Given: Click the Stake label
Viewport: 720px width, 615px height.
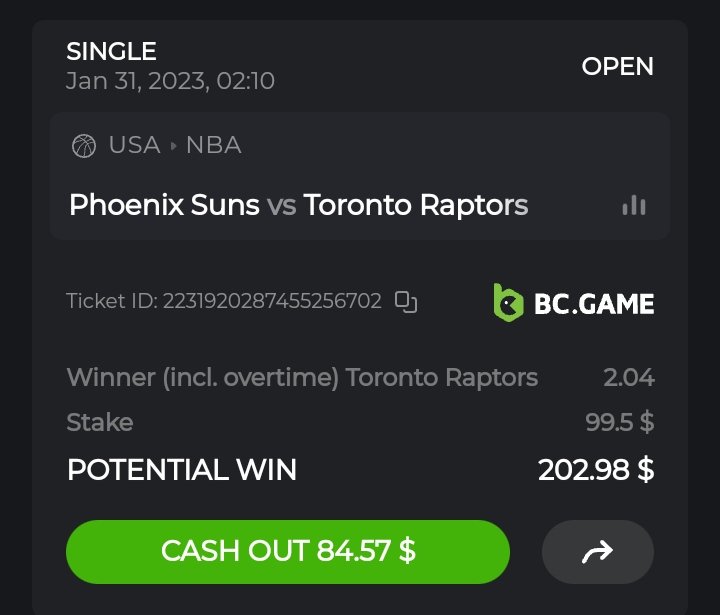Looking at the screenshot, I should [x=99, y=422].
